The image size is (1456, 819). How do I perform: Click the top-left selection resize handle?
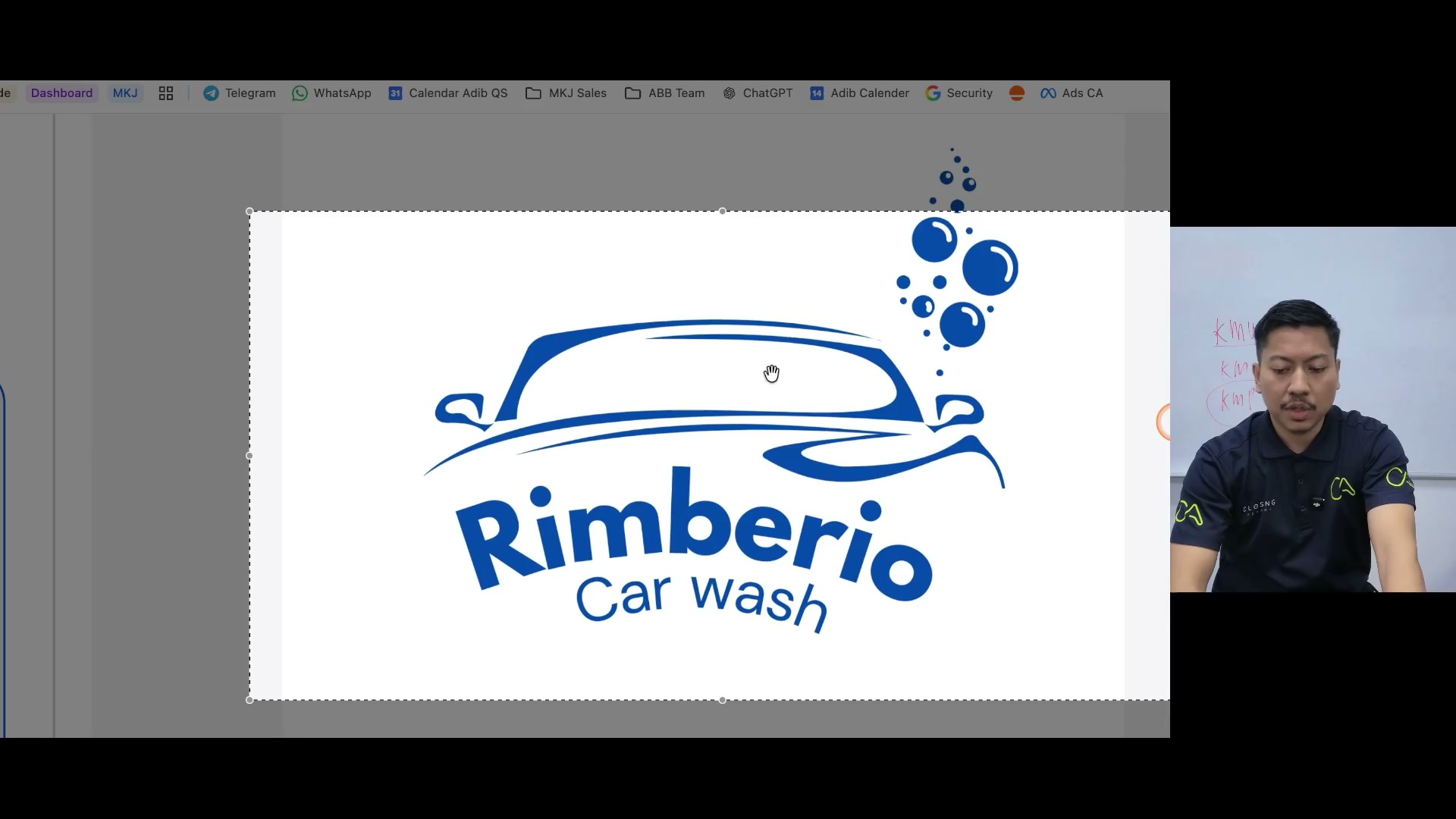(249, 212)
